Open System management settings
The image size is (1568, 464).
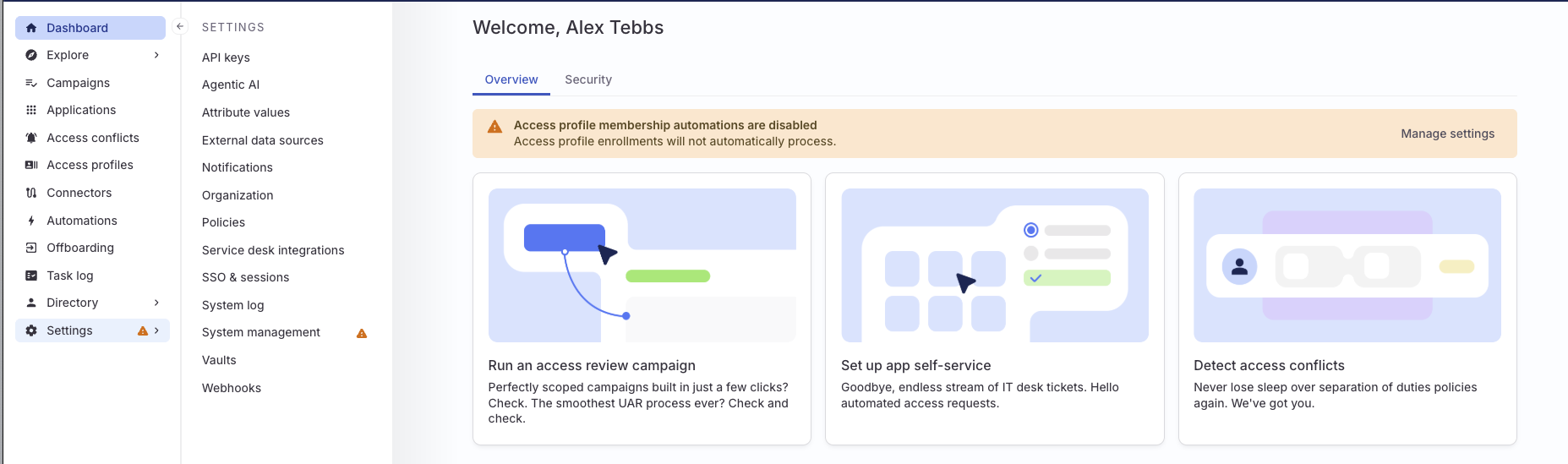261,332
